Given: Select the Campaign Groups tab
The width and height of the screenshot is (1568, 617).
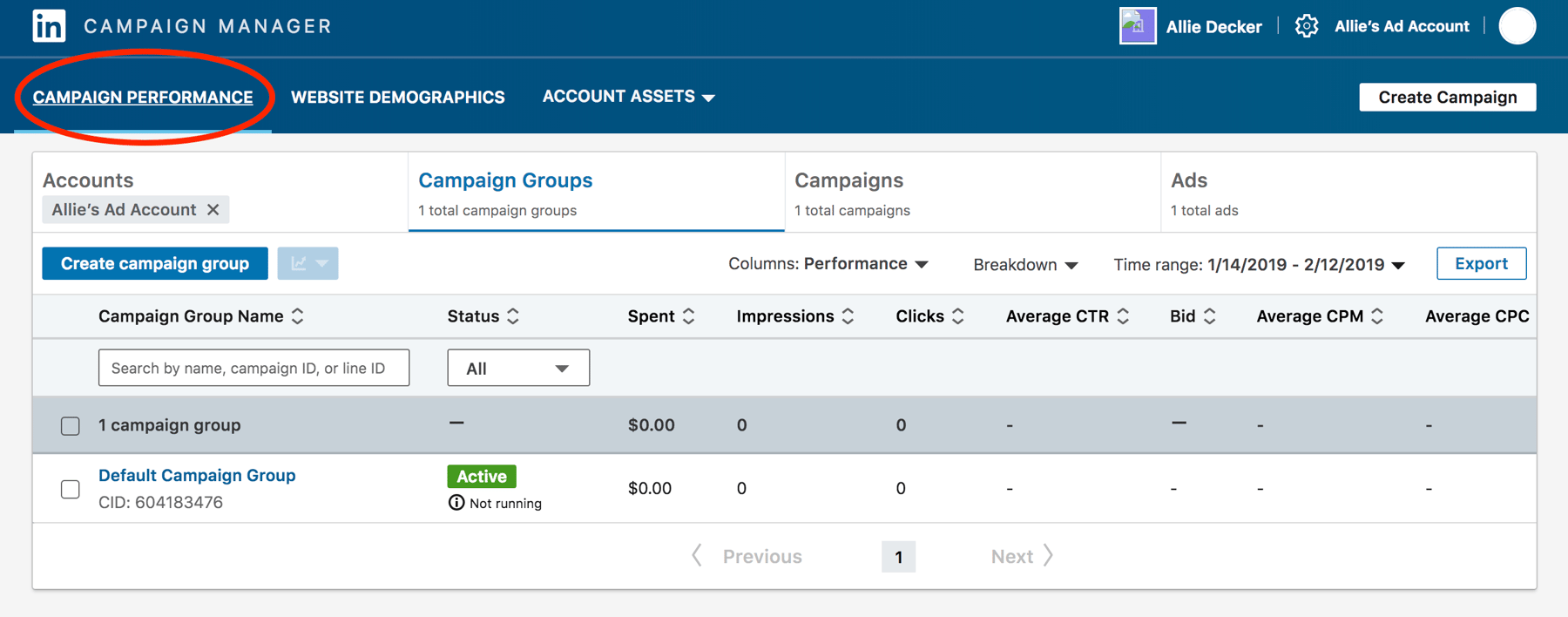Looking at the screenshot, I should tap(597, 193).
